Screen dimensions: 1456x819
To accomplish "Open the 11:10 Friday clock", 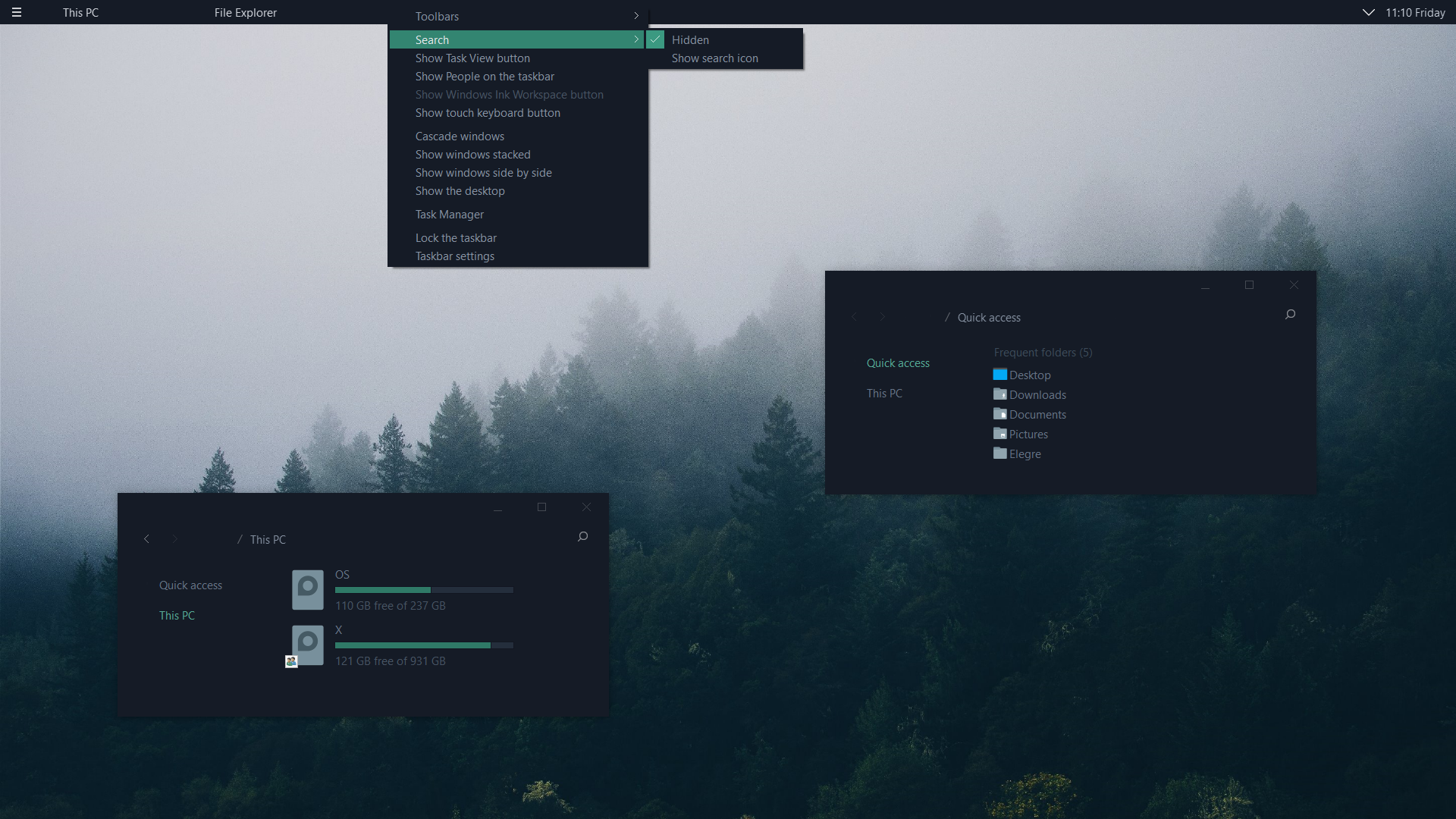I will 1415,13.
